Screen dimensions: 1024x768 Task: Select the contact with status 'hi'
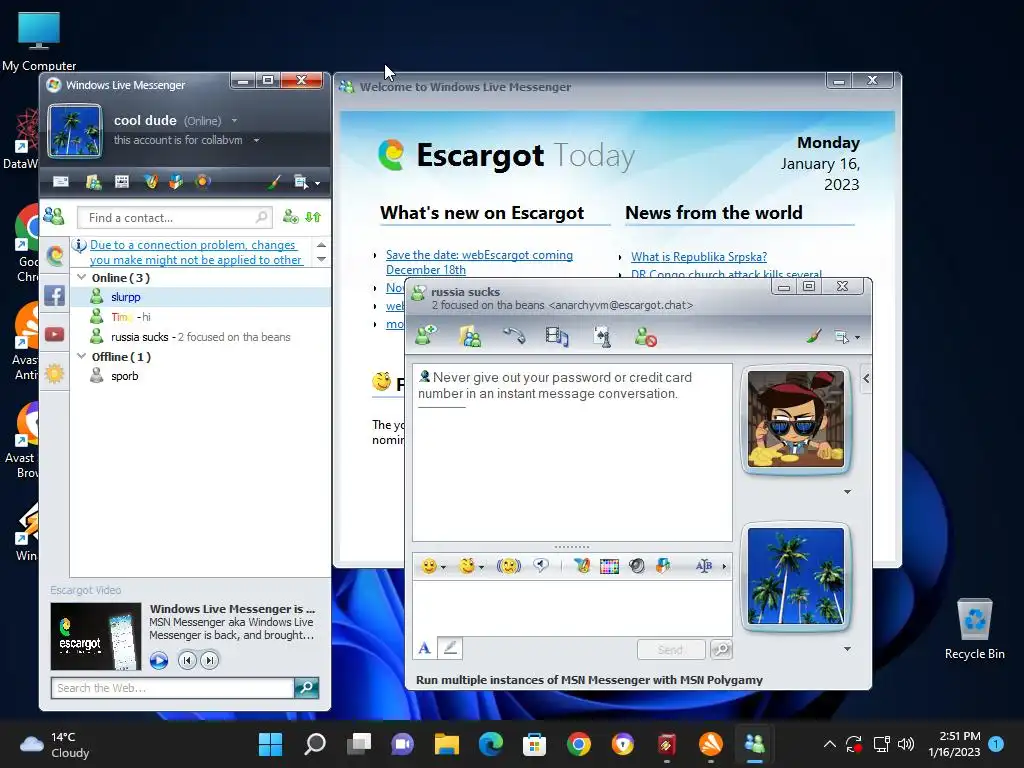pyautogui.click(x=200, y=317)
